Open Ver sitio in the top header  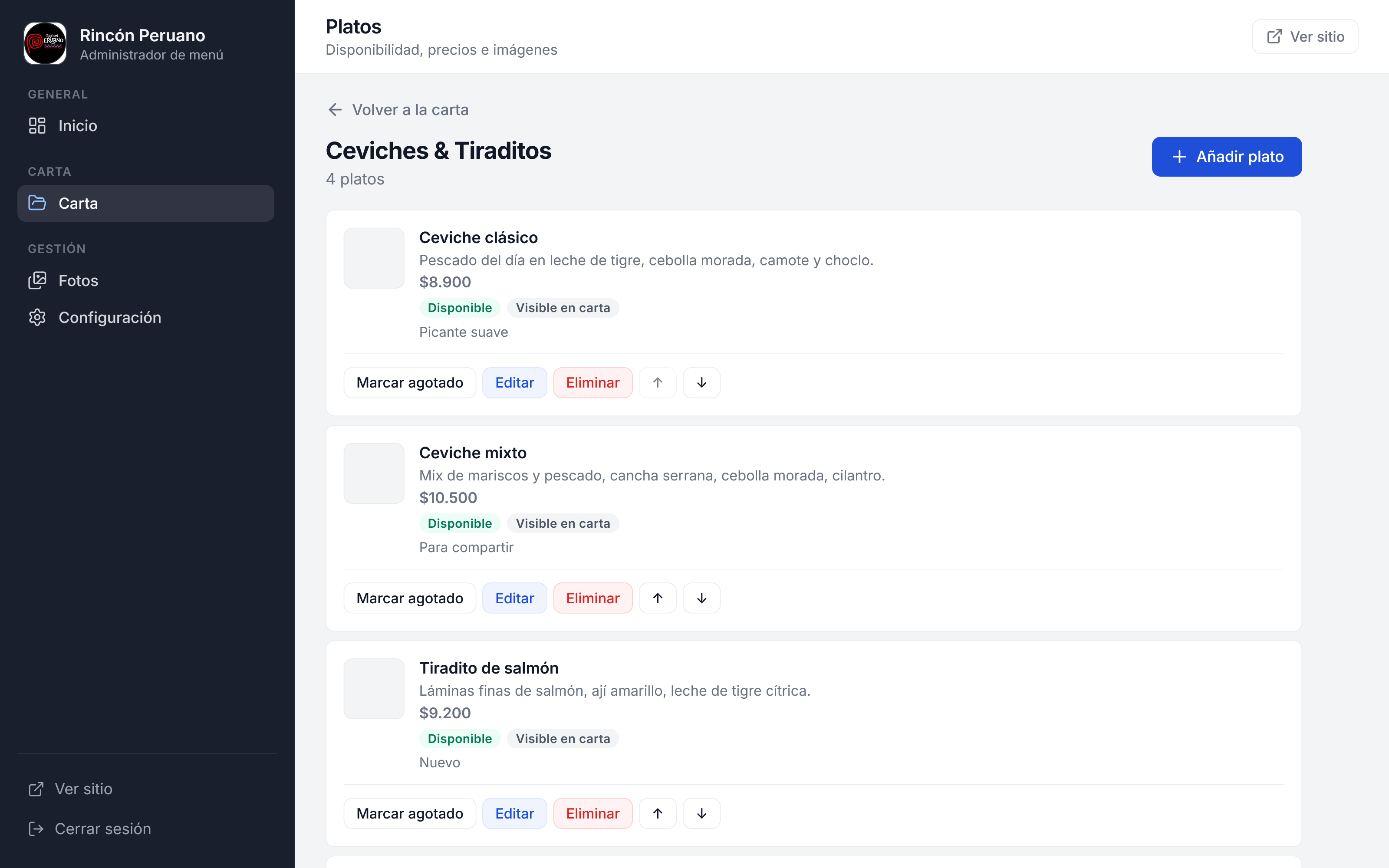1305,37
